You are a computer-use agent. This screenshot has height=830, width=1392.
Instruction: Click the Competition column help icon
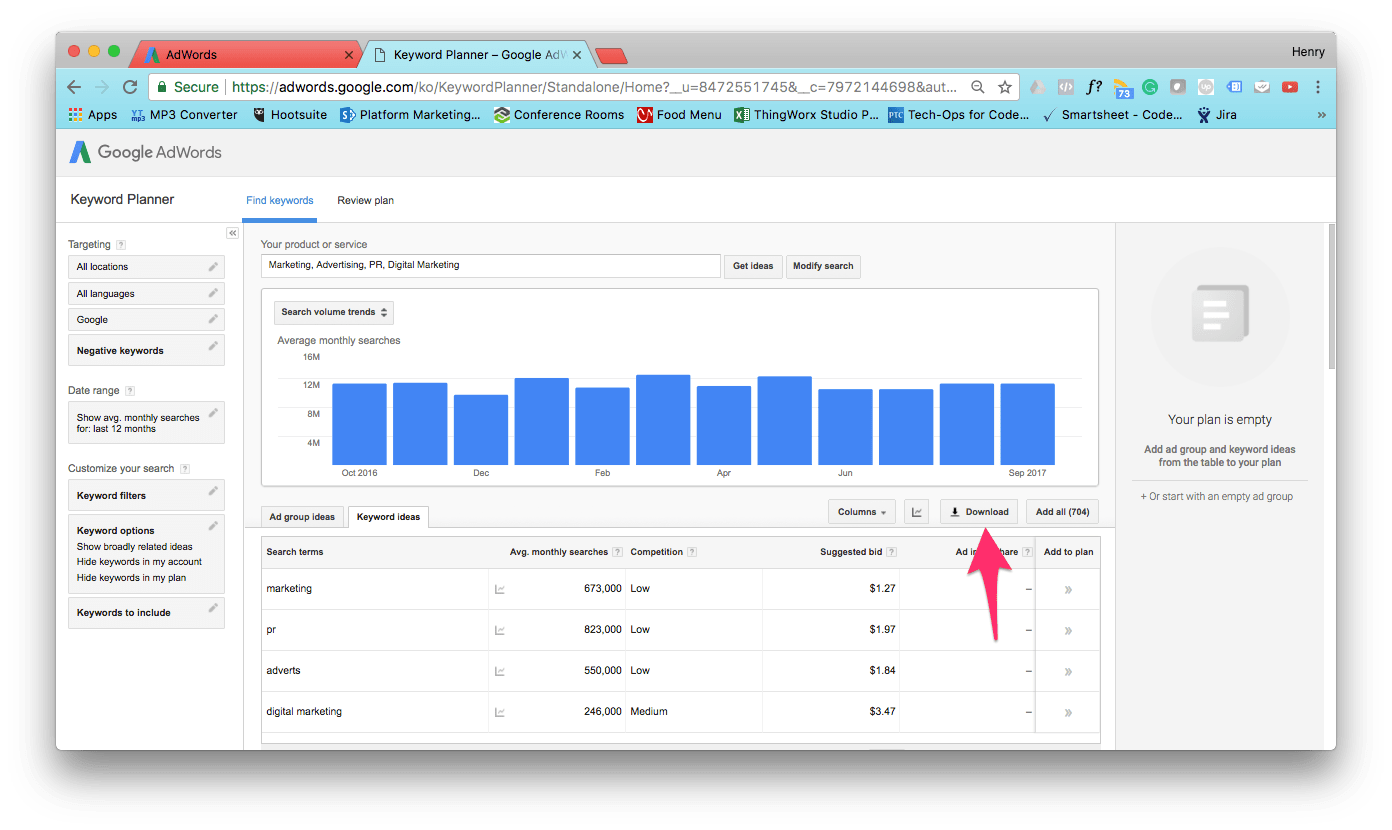[x=692, y=552]
